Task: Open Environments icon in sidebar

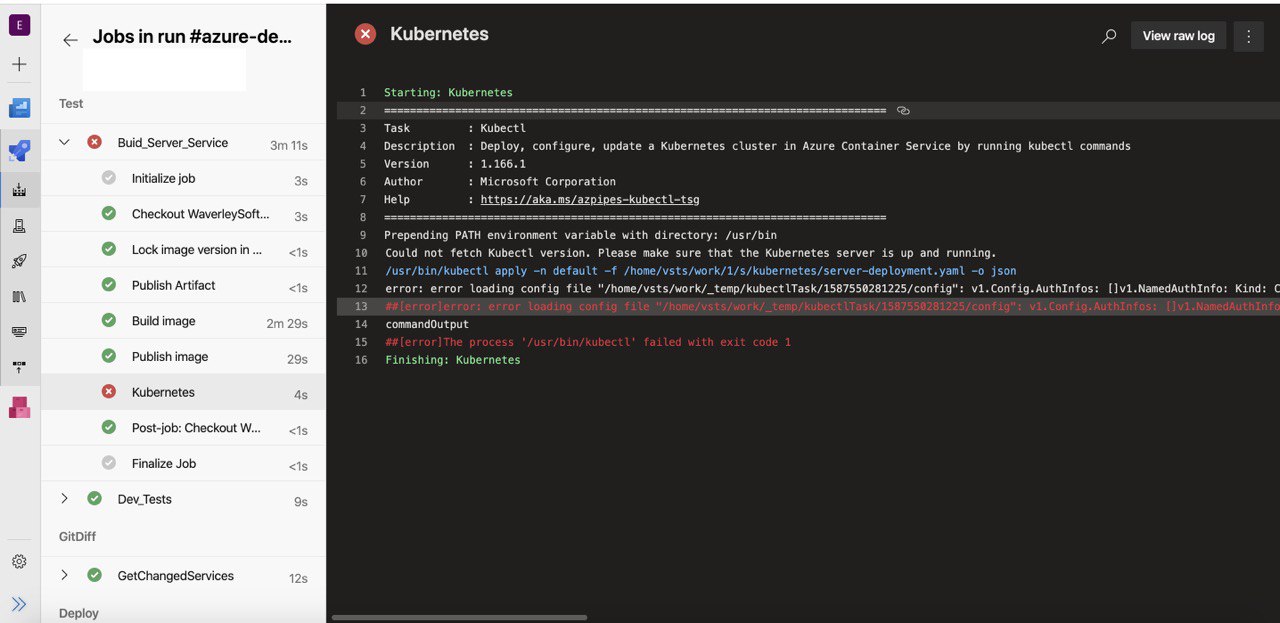Action: pyautogui.click(x=19, y=226)
